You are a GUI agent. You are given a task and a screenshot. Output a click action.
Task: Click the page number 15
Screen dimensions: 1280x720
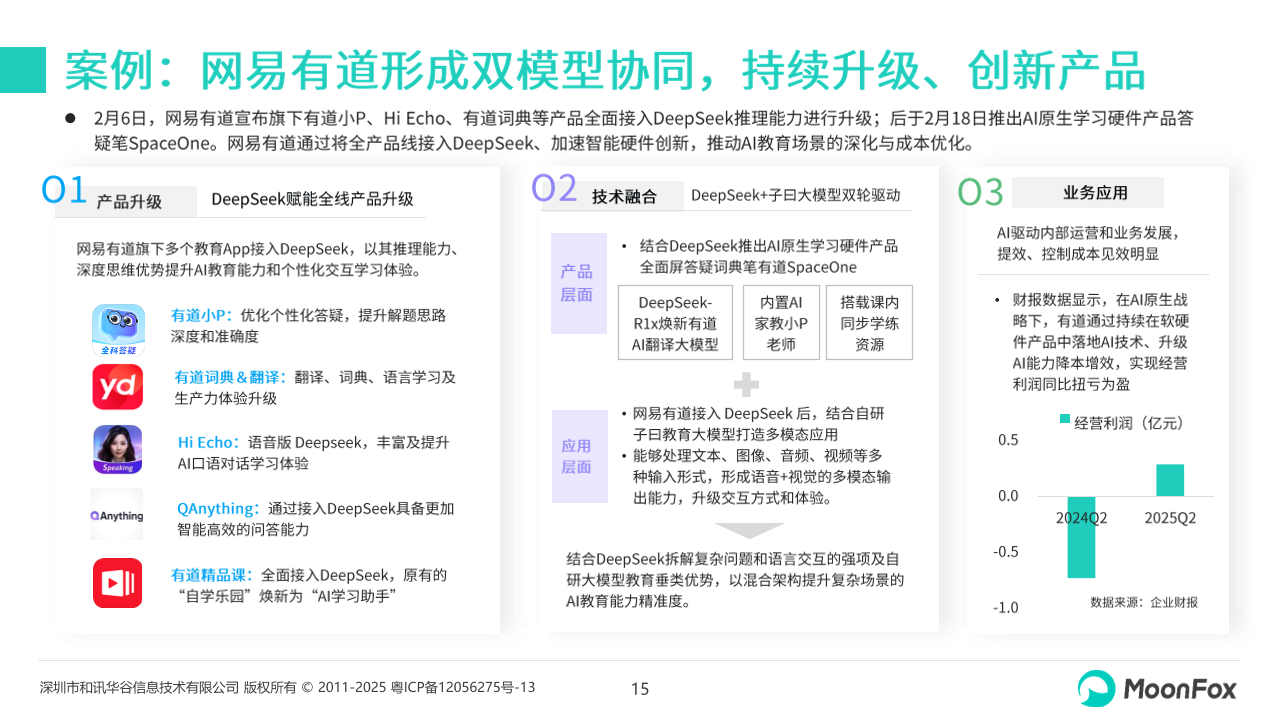640,688
